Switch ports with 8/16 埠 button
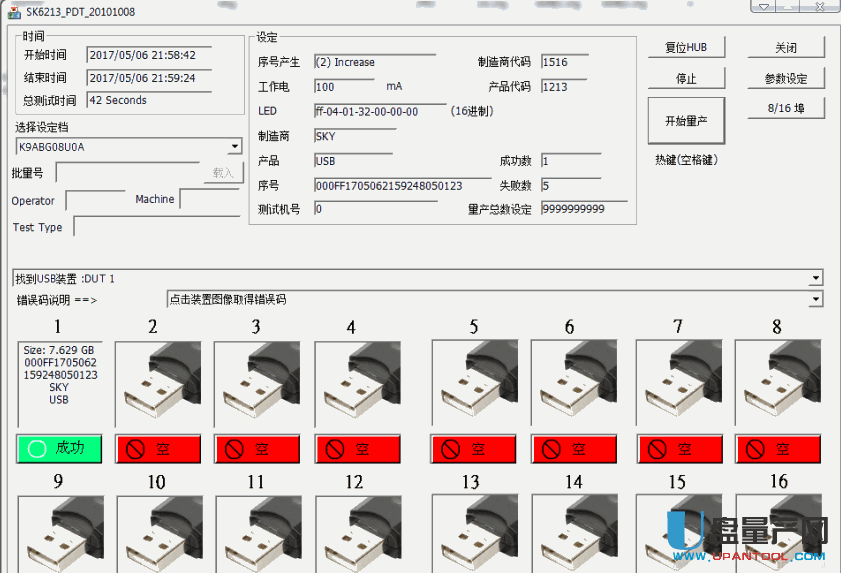841x573 pixels. (786, 108)
